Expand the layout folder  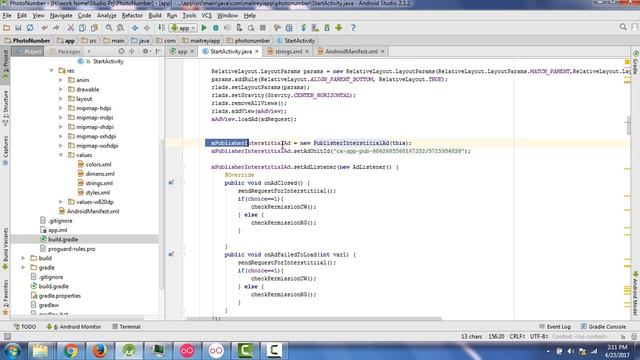[61, 99]
